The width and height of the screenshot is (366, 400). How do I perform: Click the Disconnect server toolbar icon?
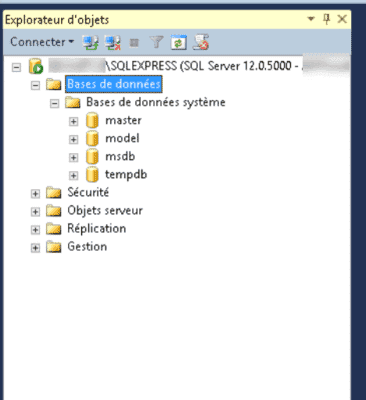coord(113,43)
